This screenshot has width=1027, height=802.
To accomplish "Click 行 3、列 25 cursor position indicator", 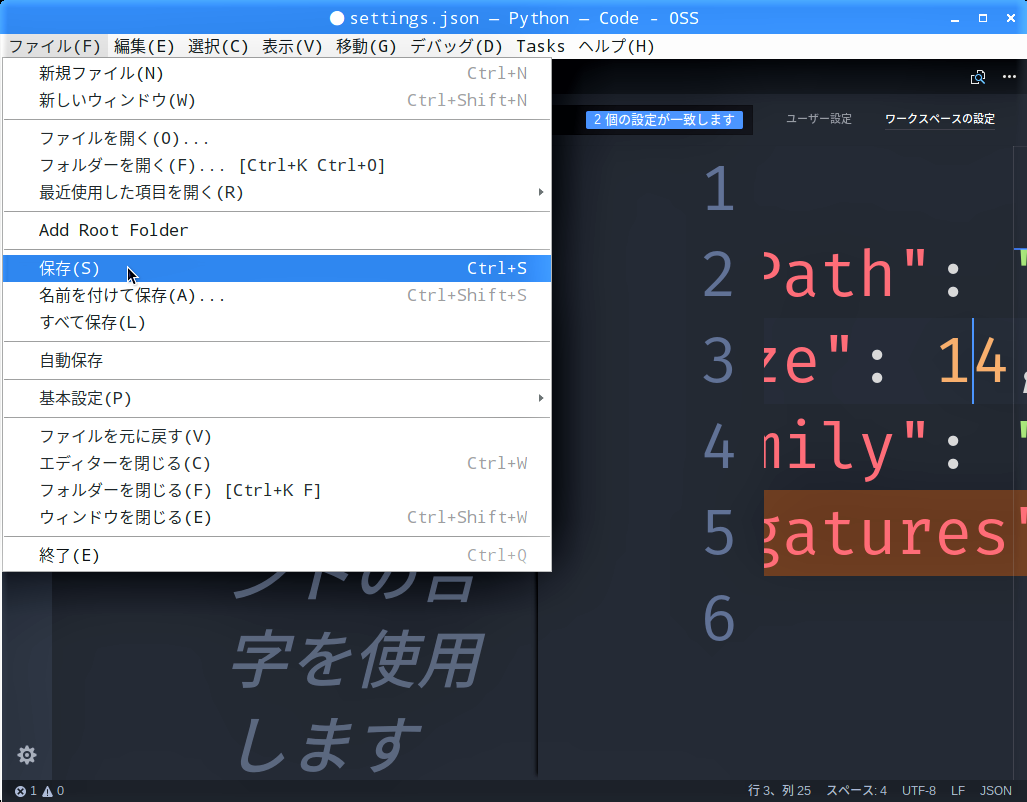I will [x=779, y=791].
